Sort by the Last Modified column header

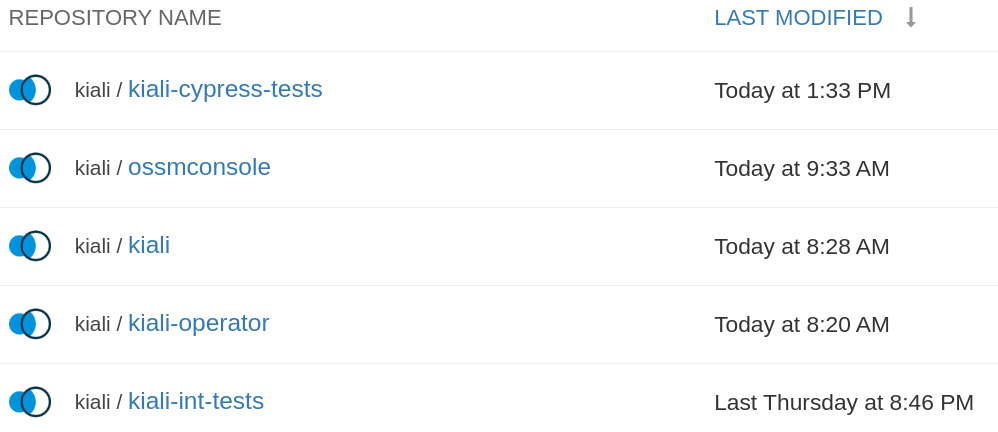coord(798,18)
